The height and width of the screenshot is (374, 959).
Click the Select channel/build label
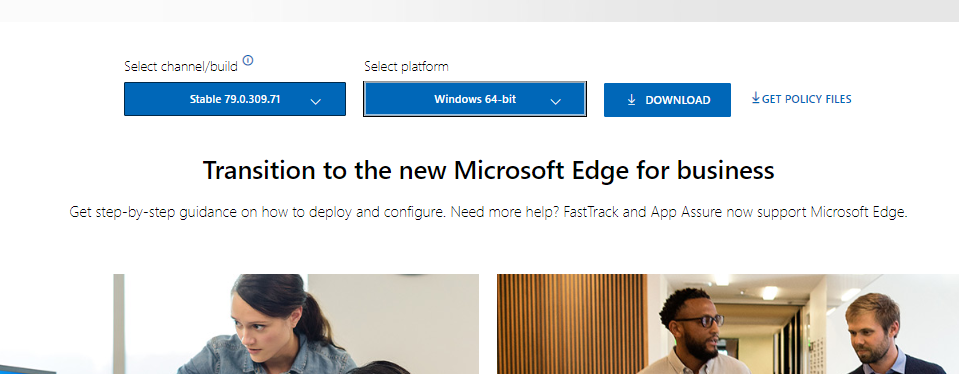(181, 67)
